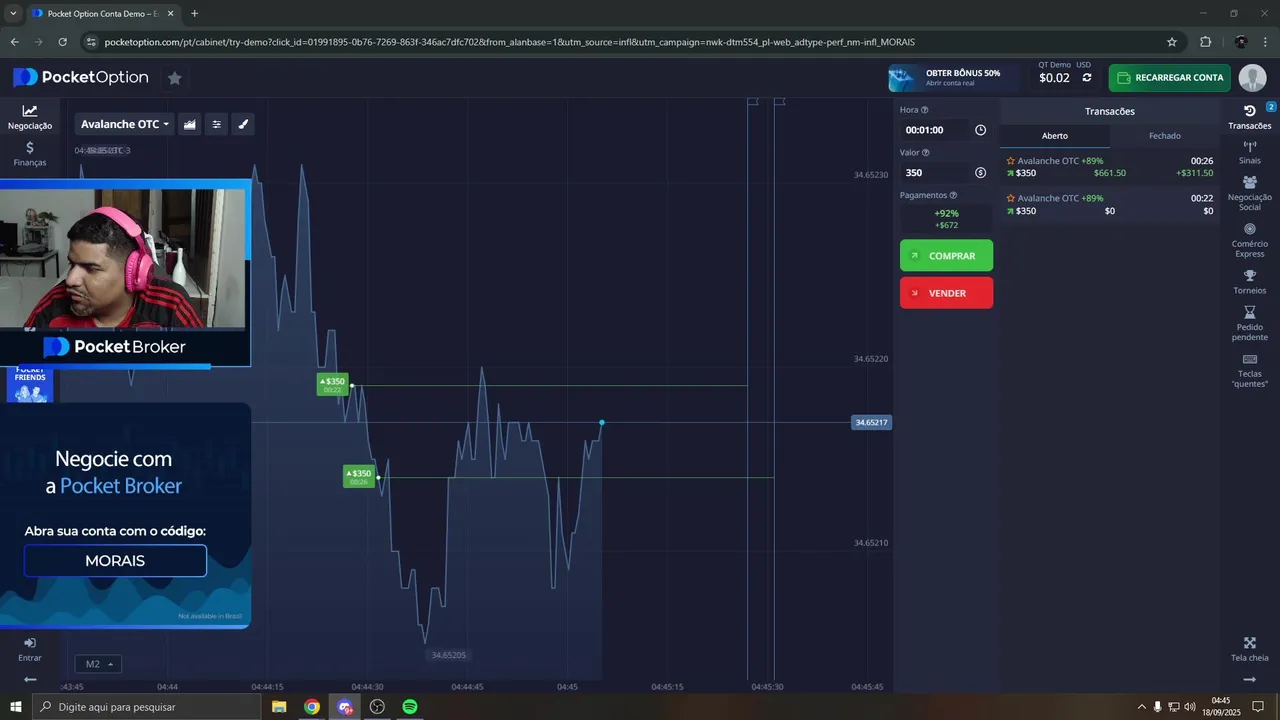Image resolution: width=1280 pixels, height=720 pixels.
Task: Collapse left sidebar arrow
Action: (x=30, y=679)
